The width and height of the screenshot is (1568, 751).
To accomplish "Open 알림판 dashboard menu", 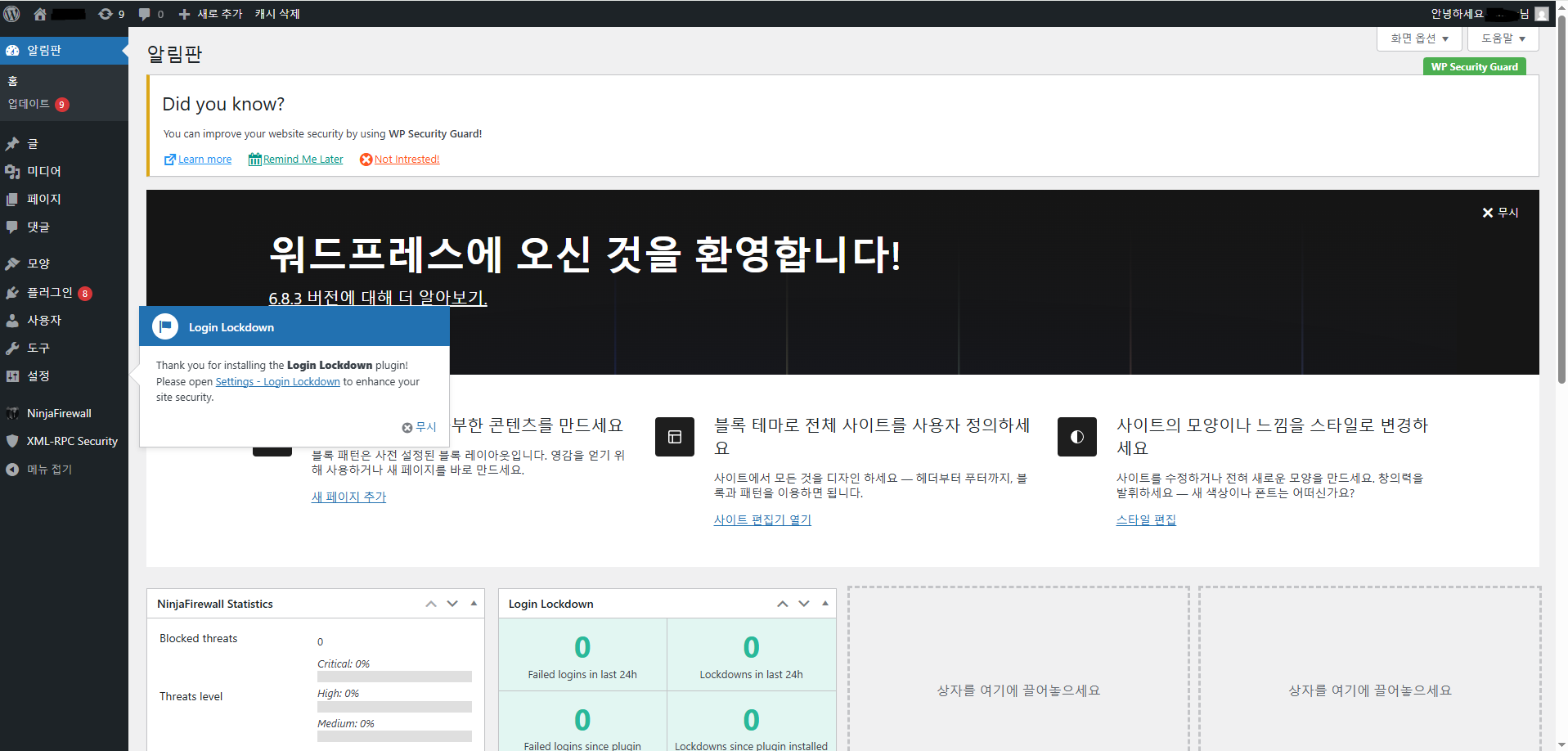I will pos(64,50).
